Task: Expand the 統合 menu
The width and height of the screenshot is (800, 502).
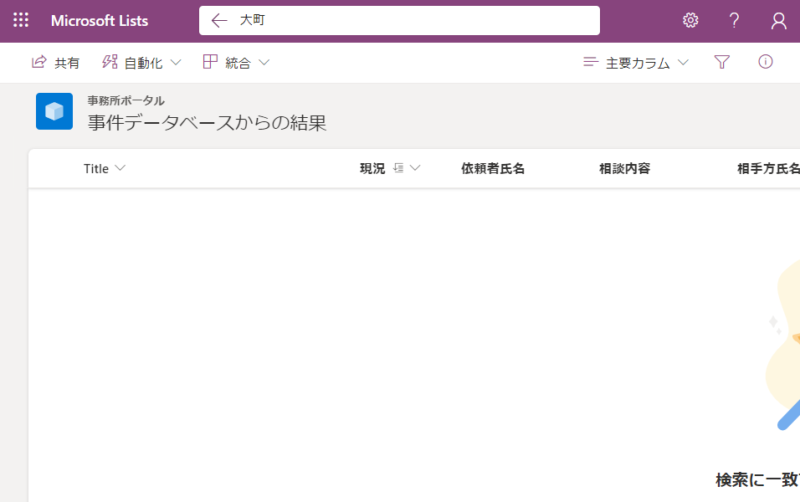Action: (x=236, y=63)
